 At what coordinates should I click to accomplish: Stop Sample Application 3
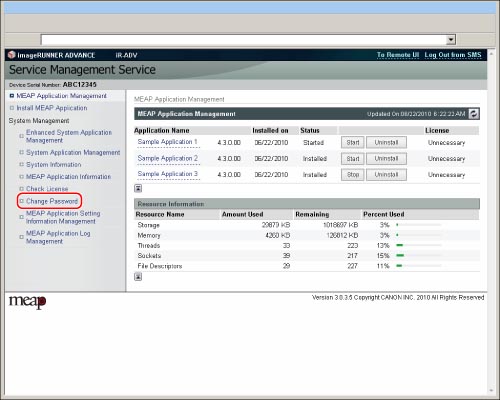(353, 175)
